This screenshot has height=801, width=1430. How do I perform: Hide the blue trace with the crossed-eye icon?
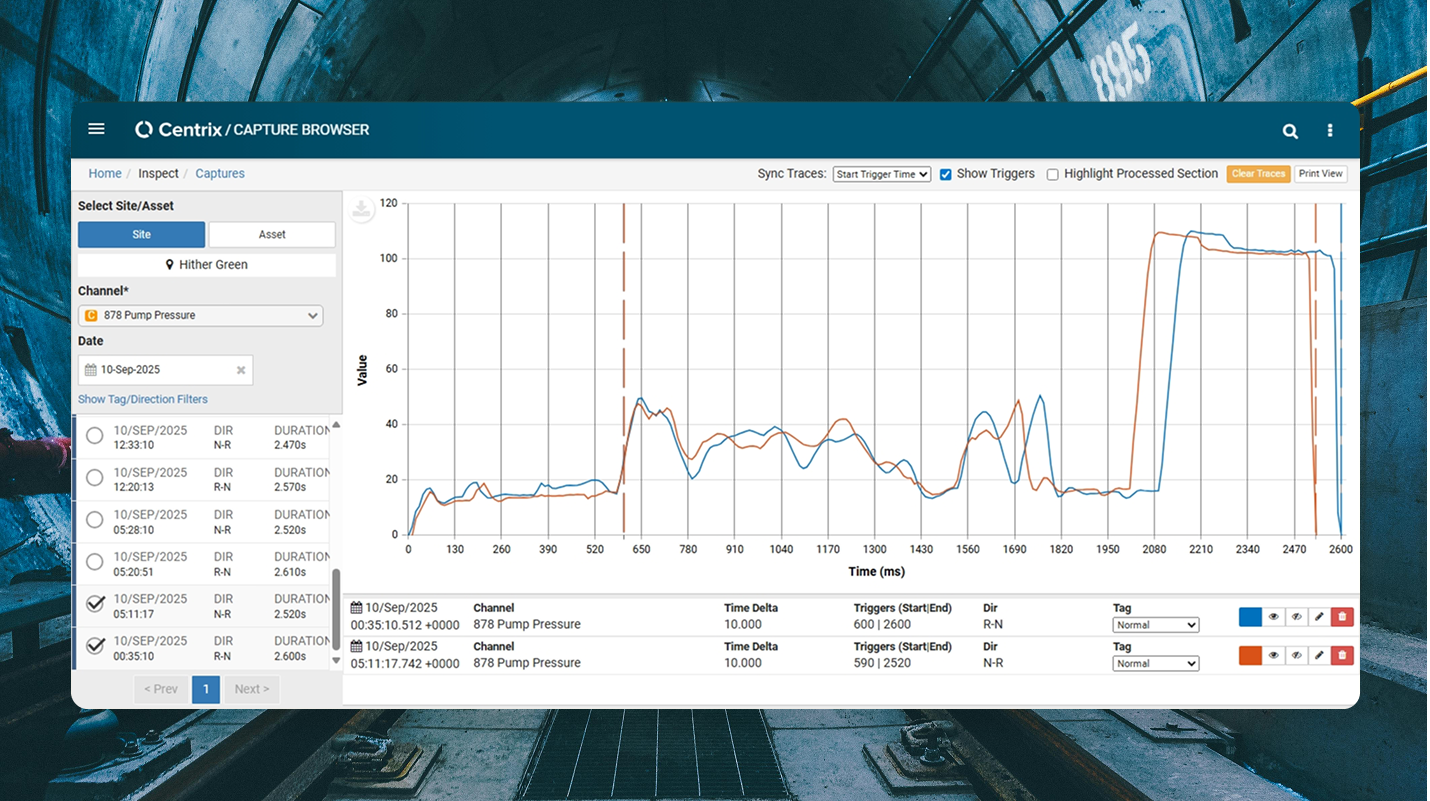(1296, 617)
